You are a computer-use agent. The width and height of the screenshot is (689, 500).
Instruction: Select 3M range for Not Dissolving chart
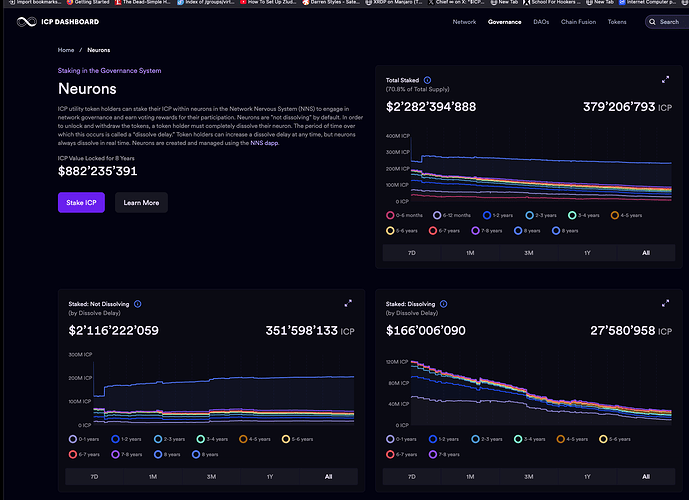tap(211, 476)
